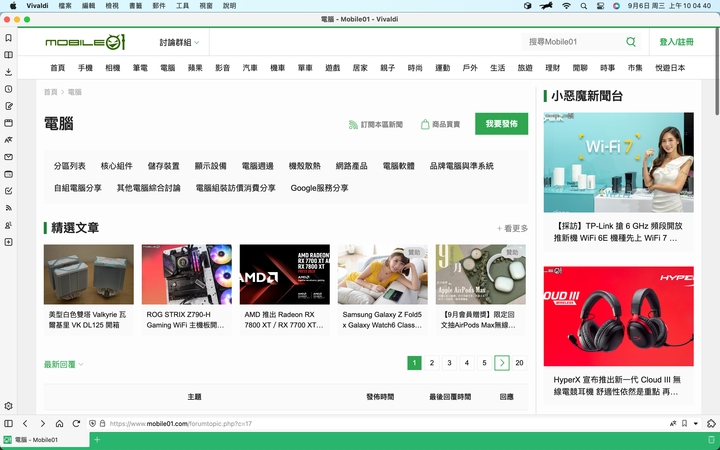Viewport: 720px width, 450px height.
Task: Add a web panel with plus icon
Action: pyautogui.click(x=8, y=242)
